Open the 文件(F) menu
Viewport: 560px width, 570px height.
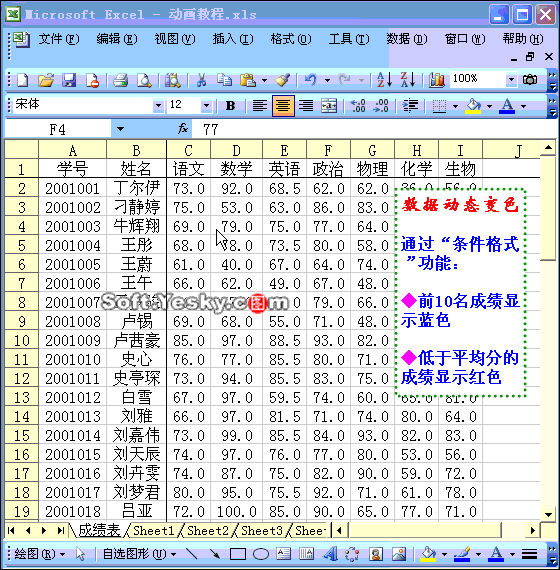pyautogui.click(x=59, y=39)
